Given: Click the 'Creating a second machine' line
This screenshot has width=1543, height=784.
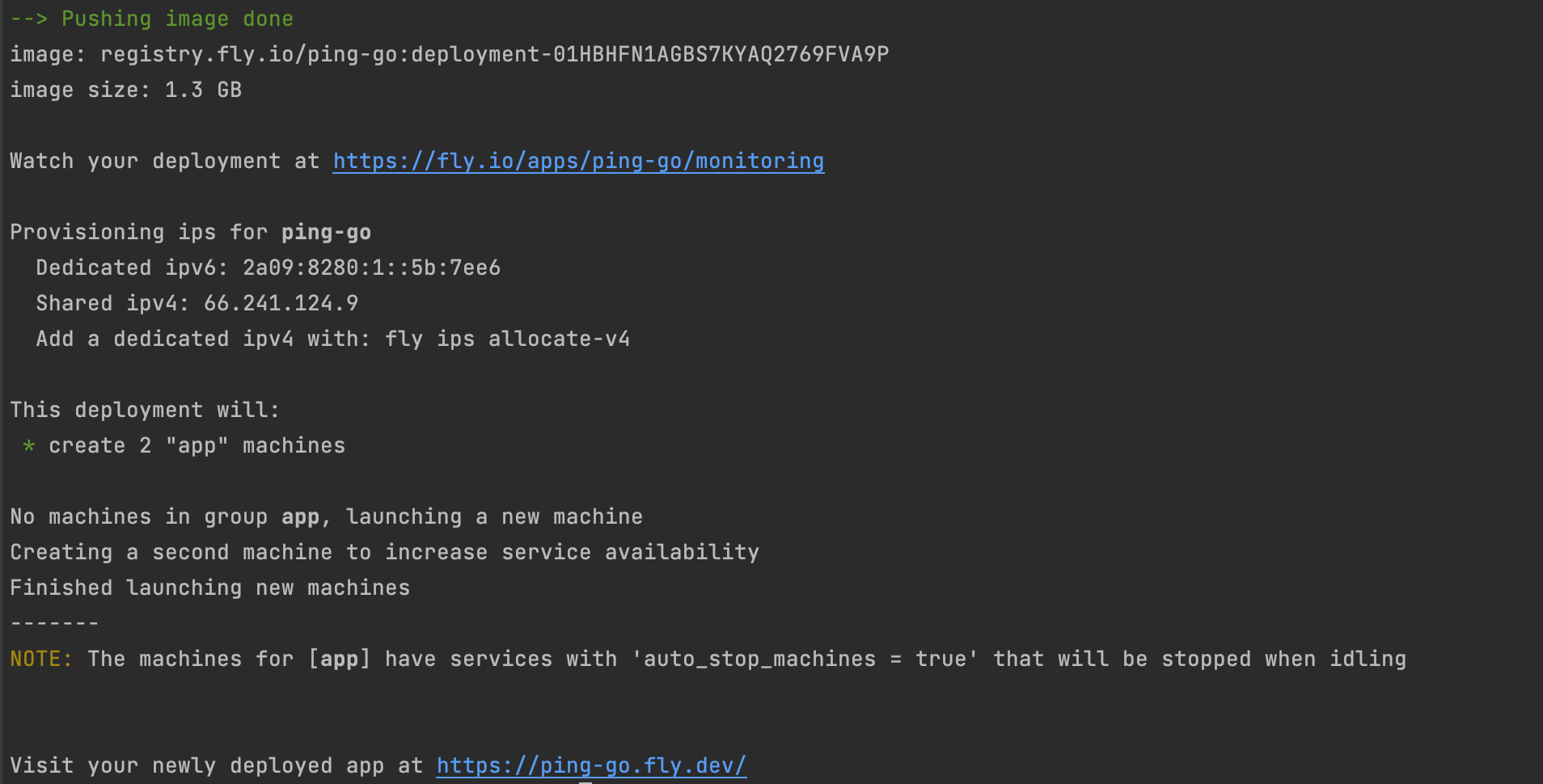Looking at the screenshot, I should [x=384, y=552].
